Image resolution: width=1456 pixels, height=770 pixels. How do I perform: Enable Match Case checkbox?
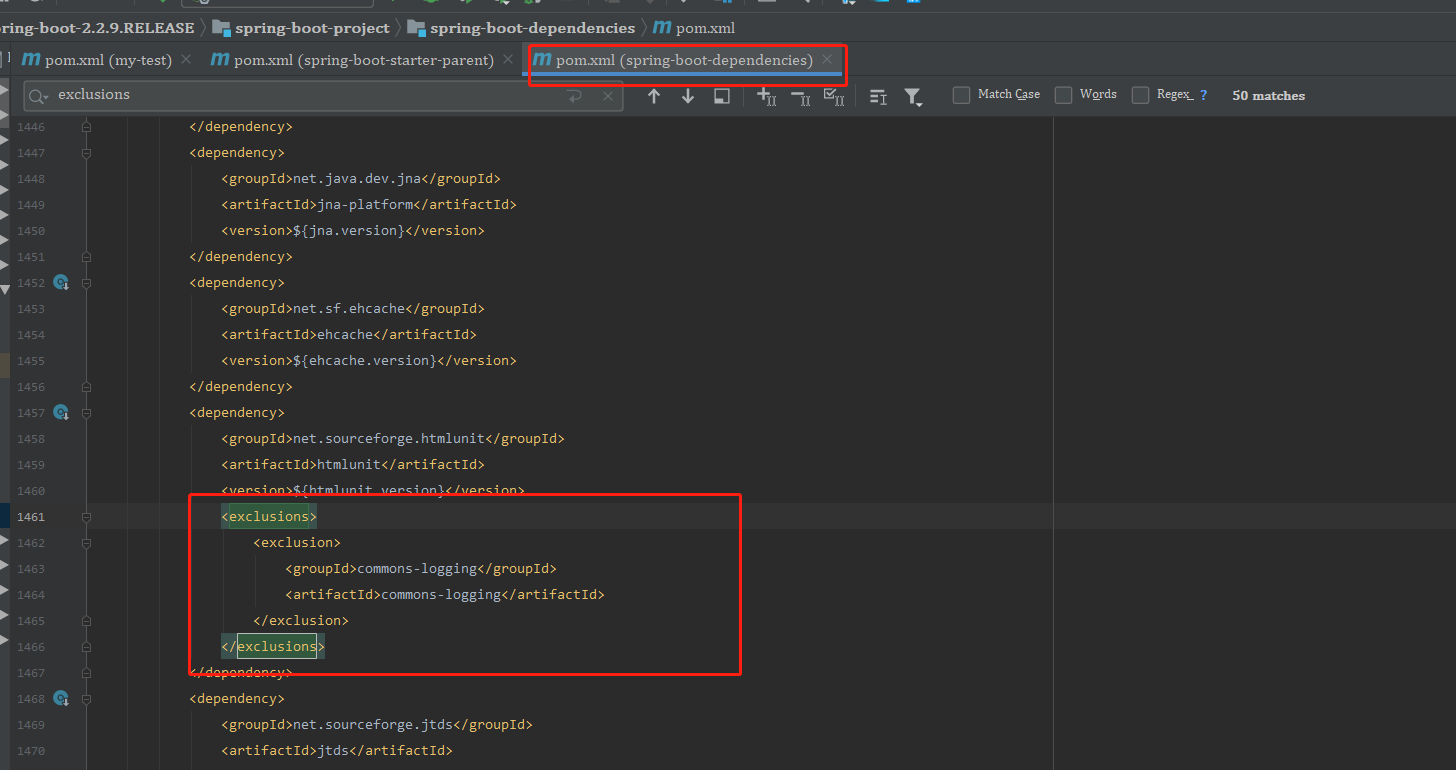coord(961,95)
